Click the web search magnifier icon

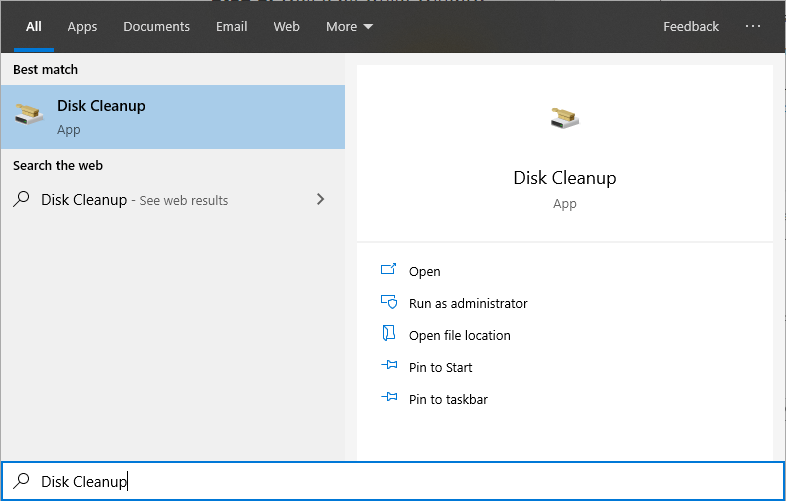pyautogui.click(x=22, y=199)
